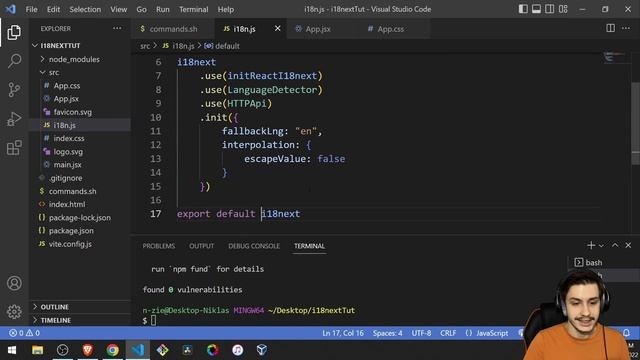Close the terminal panel

628,245
